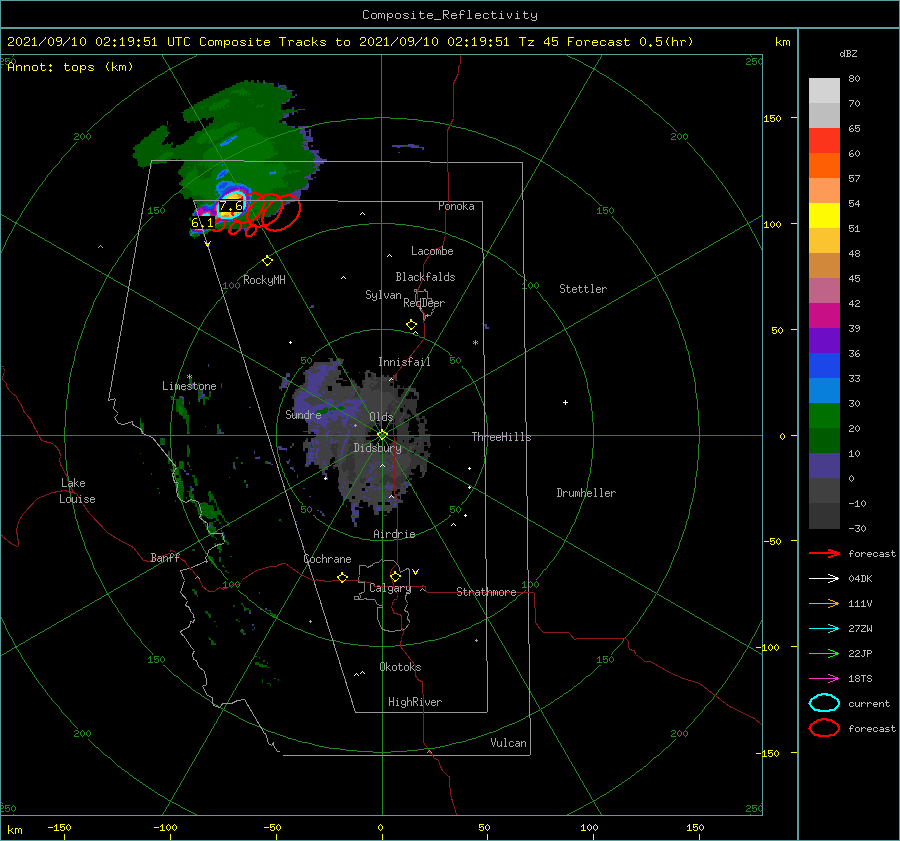Click the Sundre town label
Image resolution: width=900 pixels, height=841 pixels.
[x=303, y=414]
